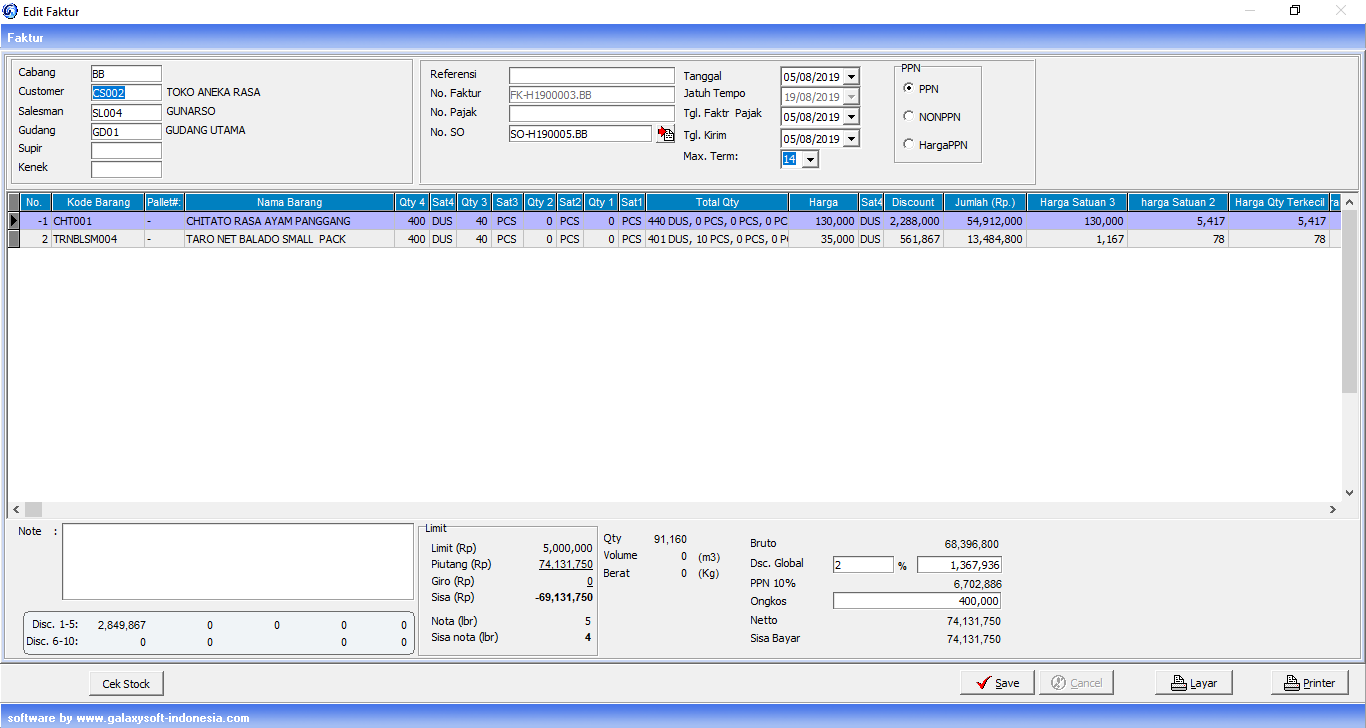
Task: Click the SO lookup icon beside No. SO
Action: pyautogui.click(x=666, y=134)
